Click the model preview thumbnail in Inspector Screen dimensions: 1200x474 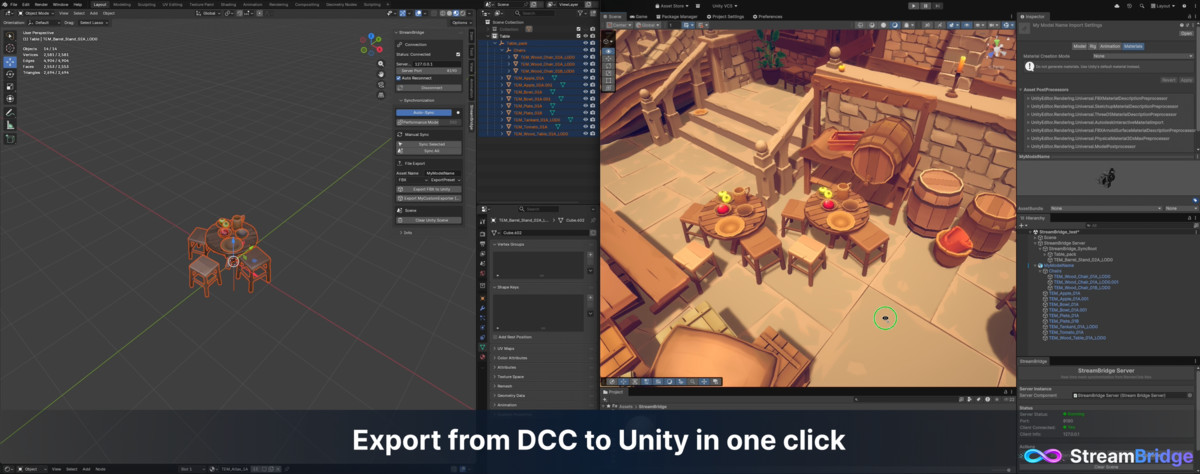coord(1107,179)
